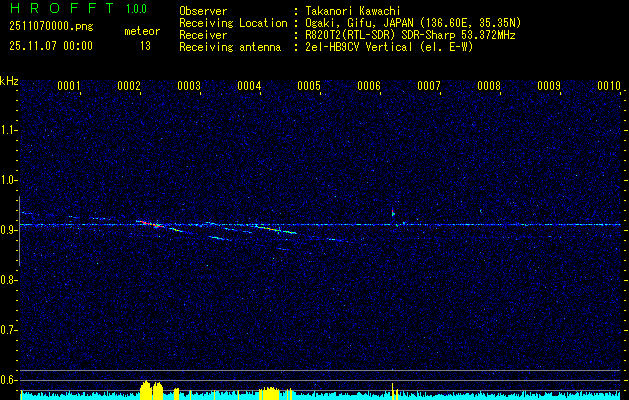
Task: Click the 1.1 kHz axis label
Action: point(7,130)
